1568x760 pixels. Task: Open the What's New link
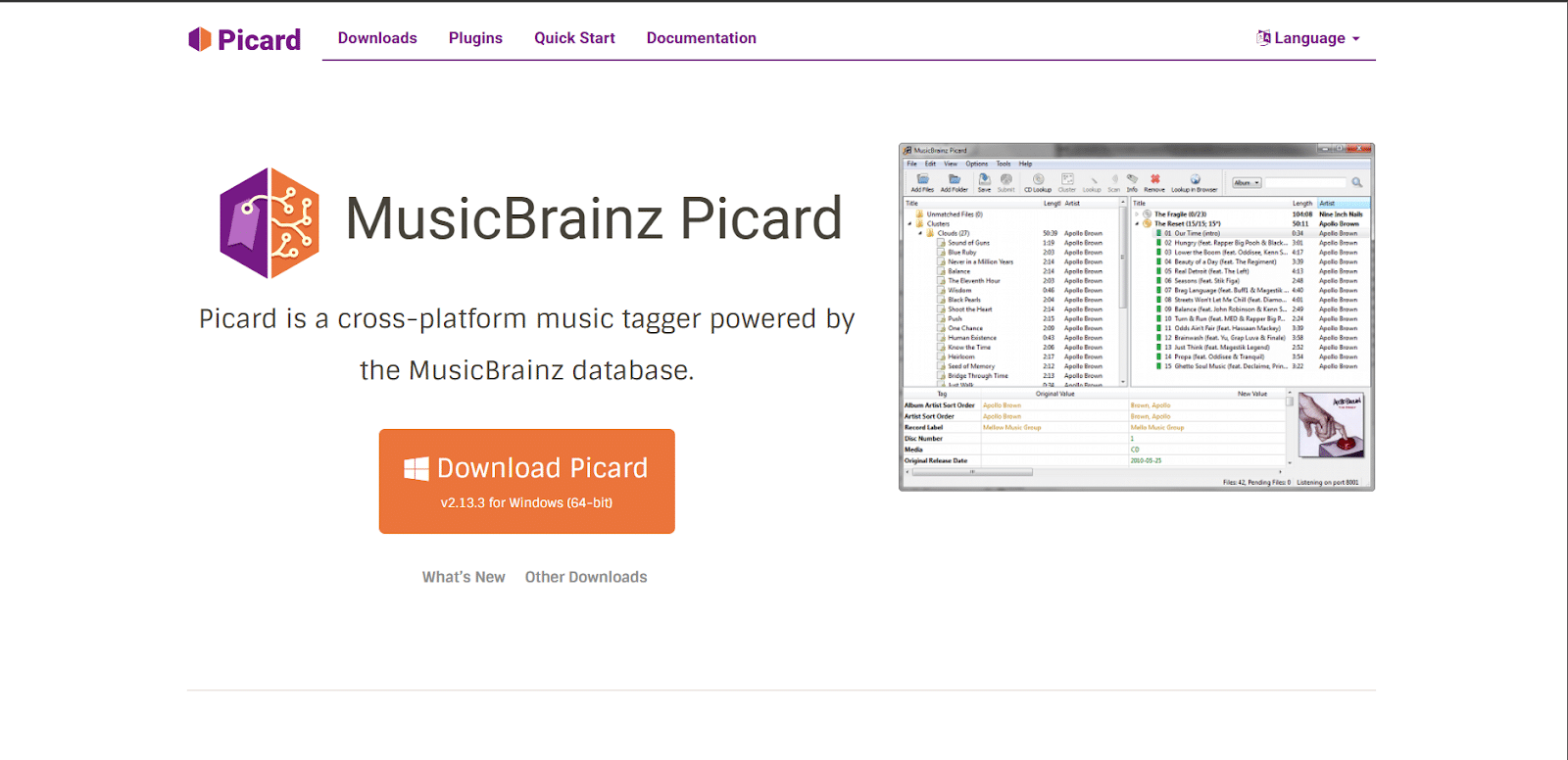(x=464, y=577)
